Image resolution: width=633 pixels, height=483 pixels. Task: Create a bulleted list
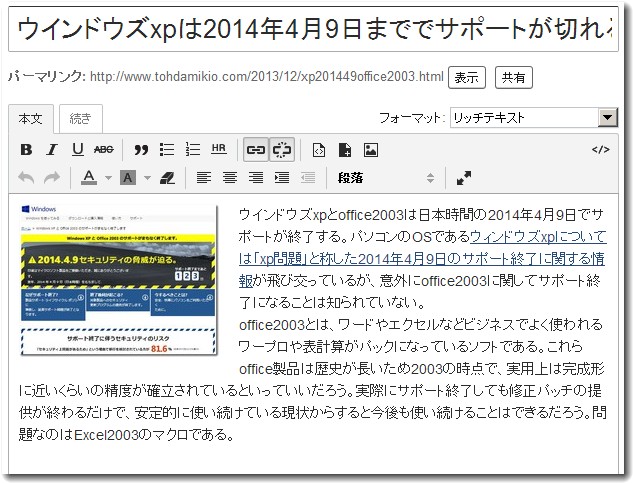pyautogui.click(x=167, y=150)
